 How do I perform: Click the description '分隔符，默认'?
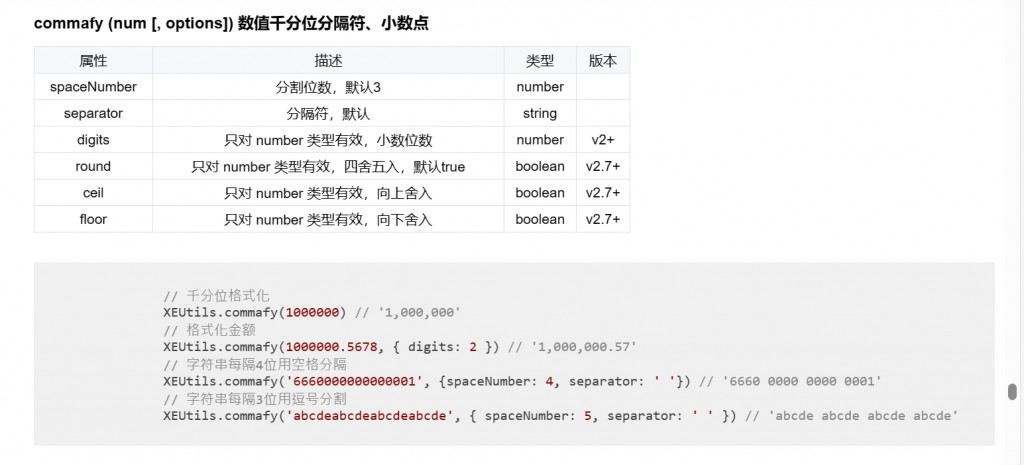pyautogui.click(x=328, y=114)
